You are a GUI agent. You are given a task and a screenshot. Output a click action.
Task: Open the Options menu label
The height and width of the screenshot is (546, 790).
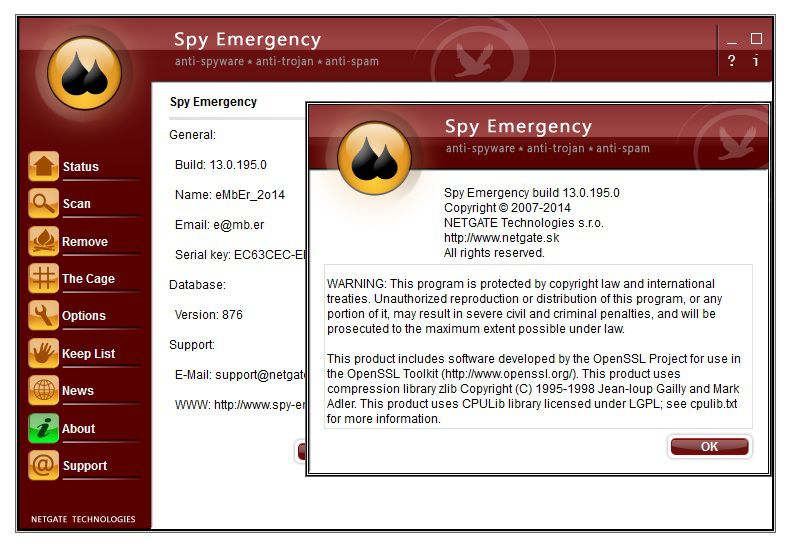(x=84, y=316)
